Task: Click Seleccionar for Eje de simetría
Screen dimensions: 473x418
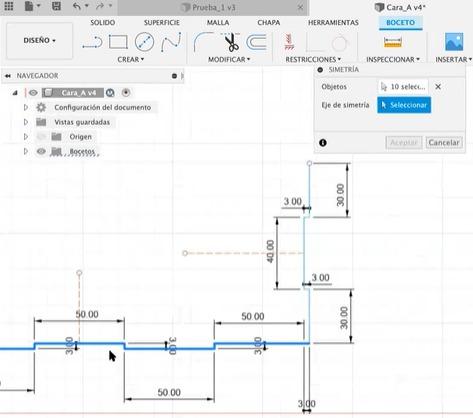Action: (x=404, y=105)
